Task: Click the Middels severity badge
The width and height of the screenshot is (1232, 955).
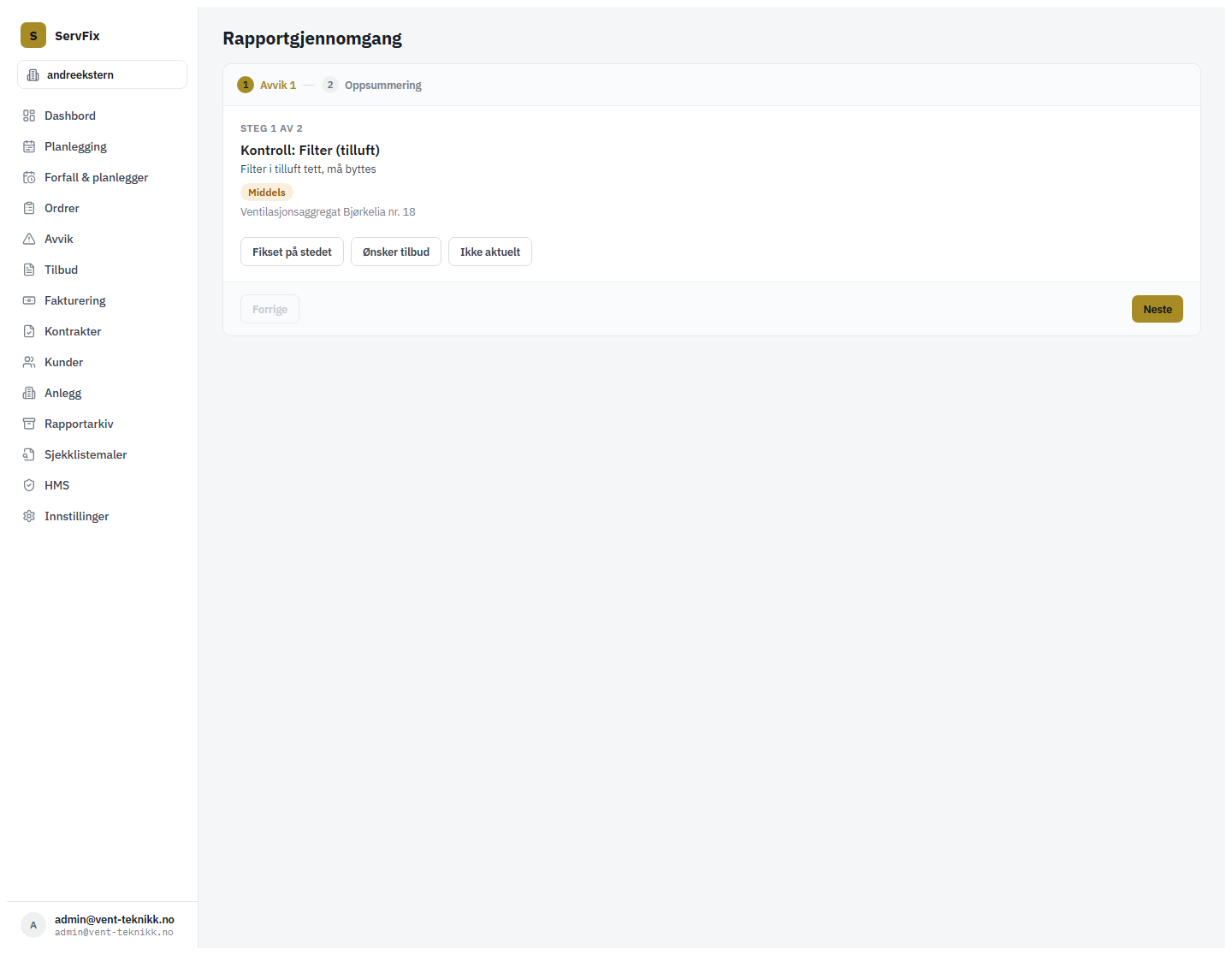Action: tap(267, 193)
